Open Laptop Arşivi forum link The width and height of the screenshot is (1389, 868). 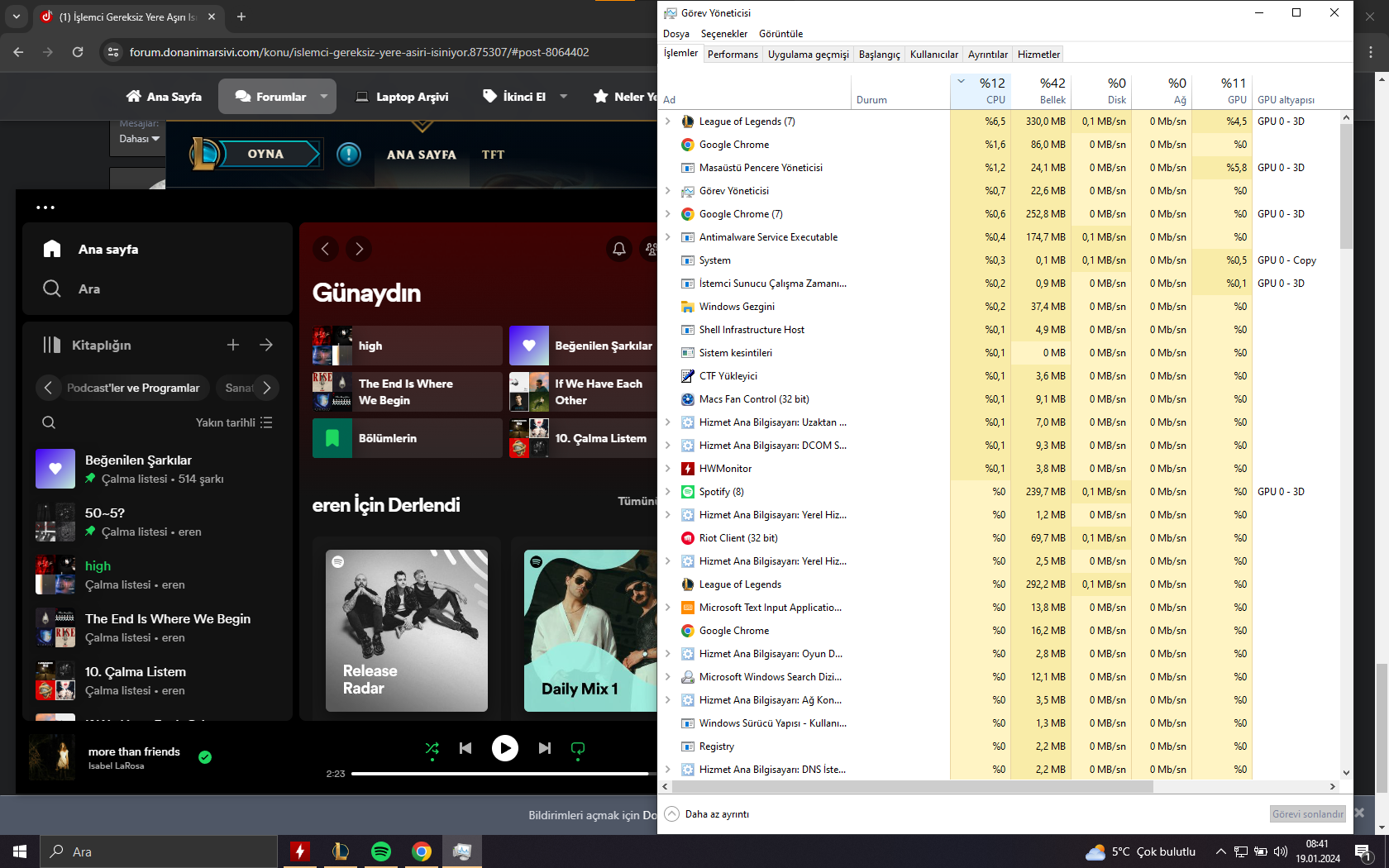click(402, 97)
